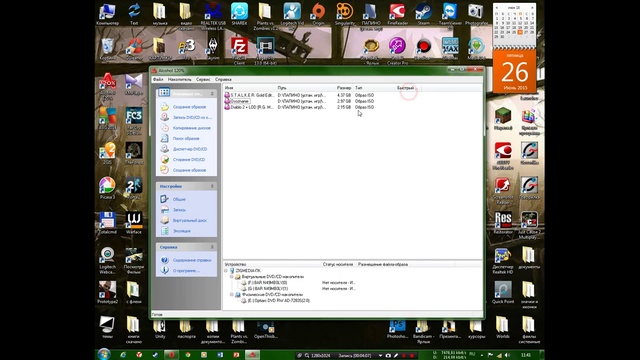Click the Totalcmd desktop icon

pos(107,223)
